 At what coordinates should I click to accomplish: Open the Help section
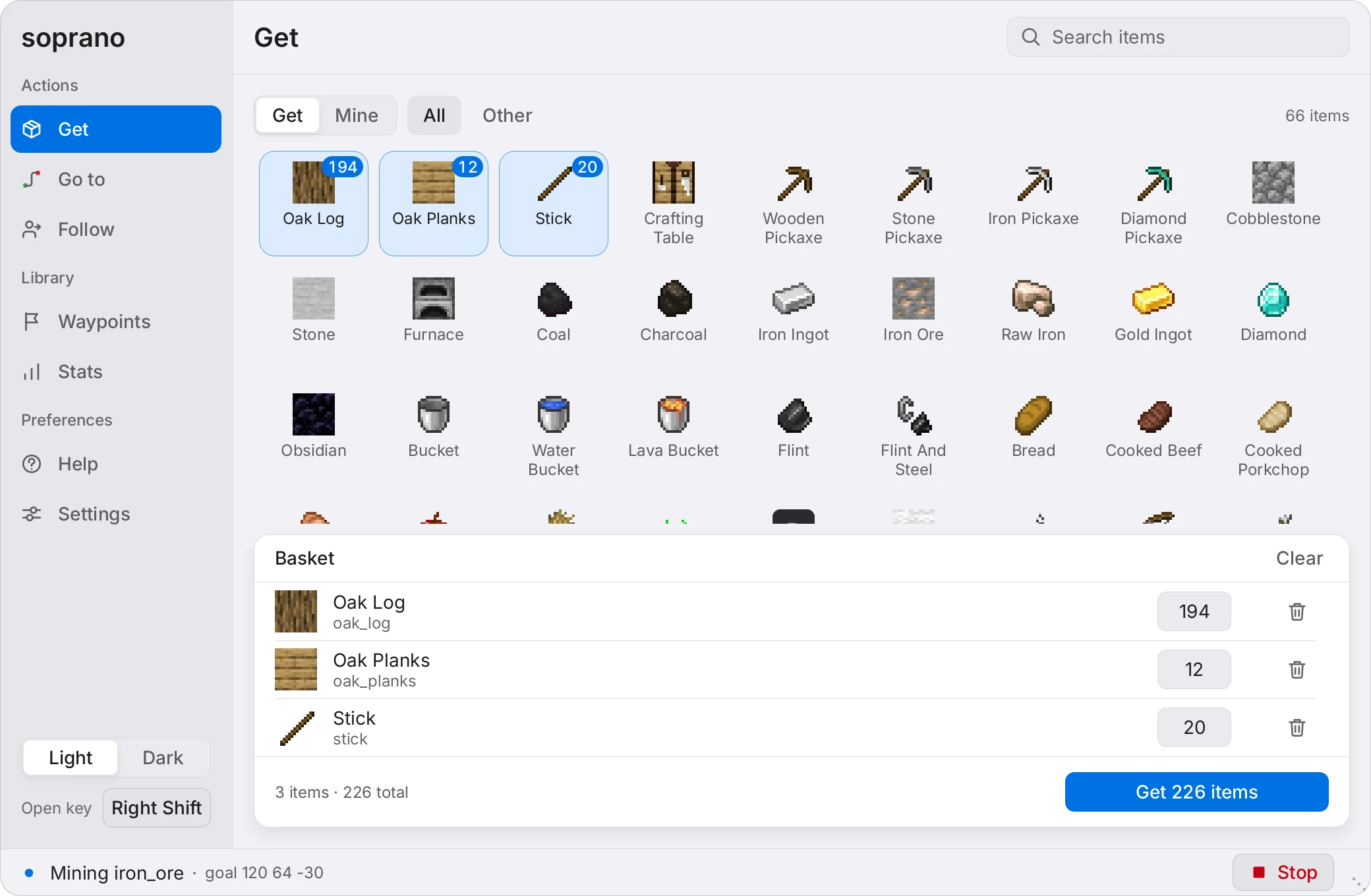[x=116, y=464]
